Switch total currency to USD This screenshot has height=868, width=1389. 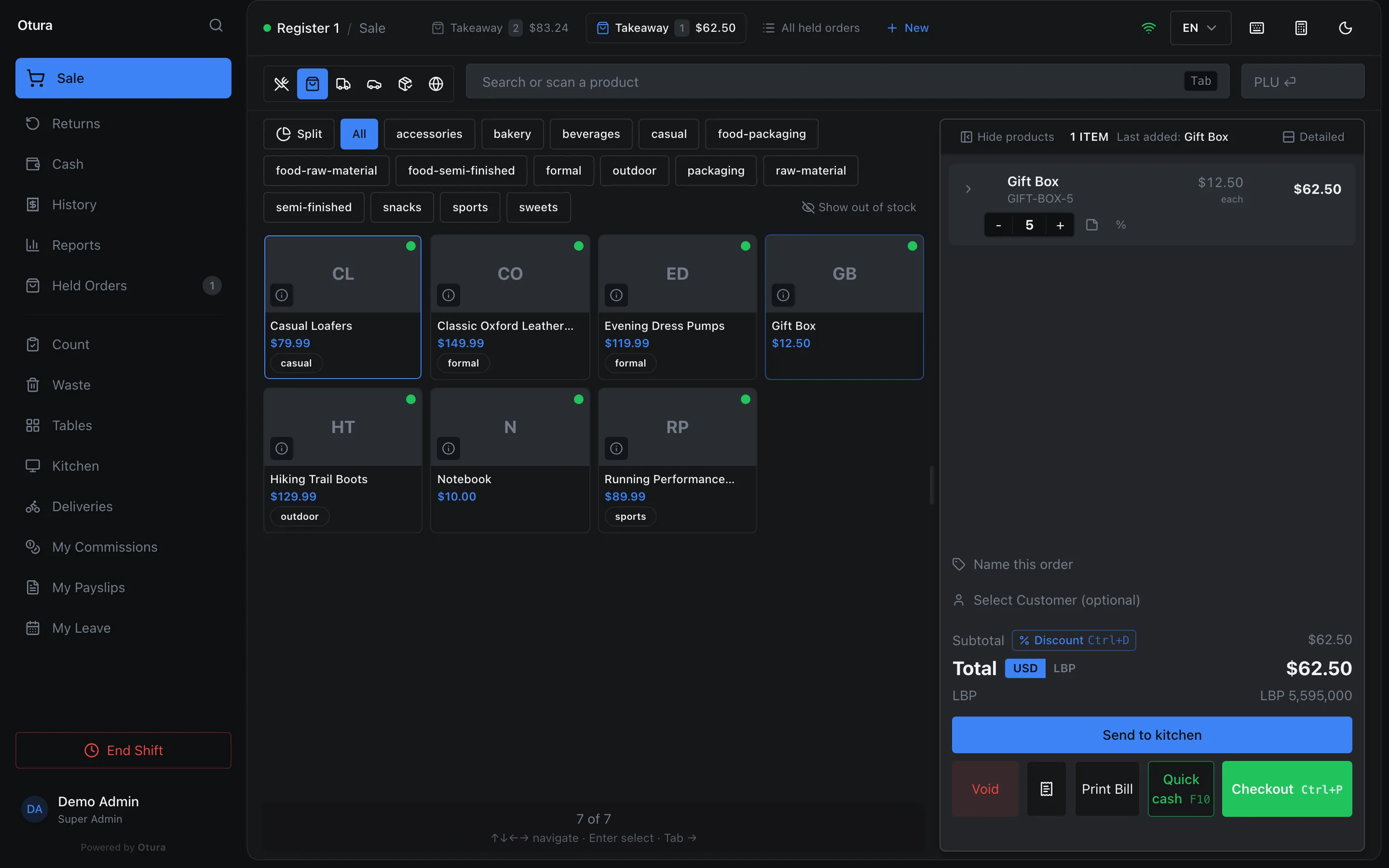1025,668
